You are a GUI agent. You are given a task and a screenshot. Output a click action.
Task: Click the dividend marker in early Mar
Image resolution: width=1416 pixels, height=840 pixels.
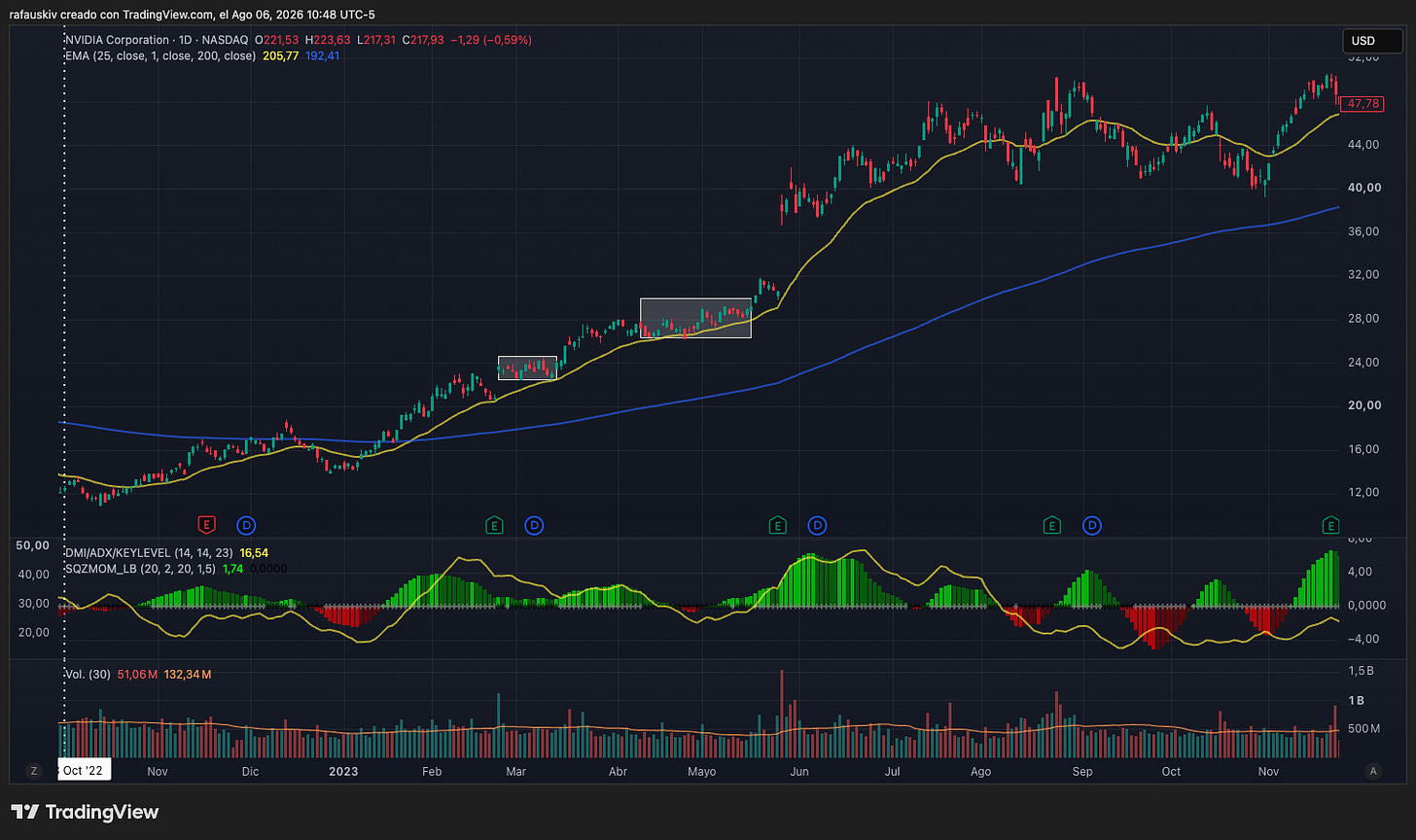[x=534, y=526]
